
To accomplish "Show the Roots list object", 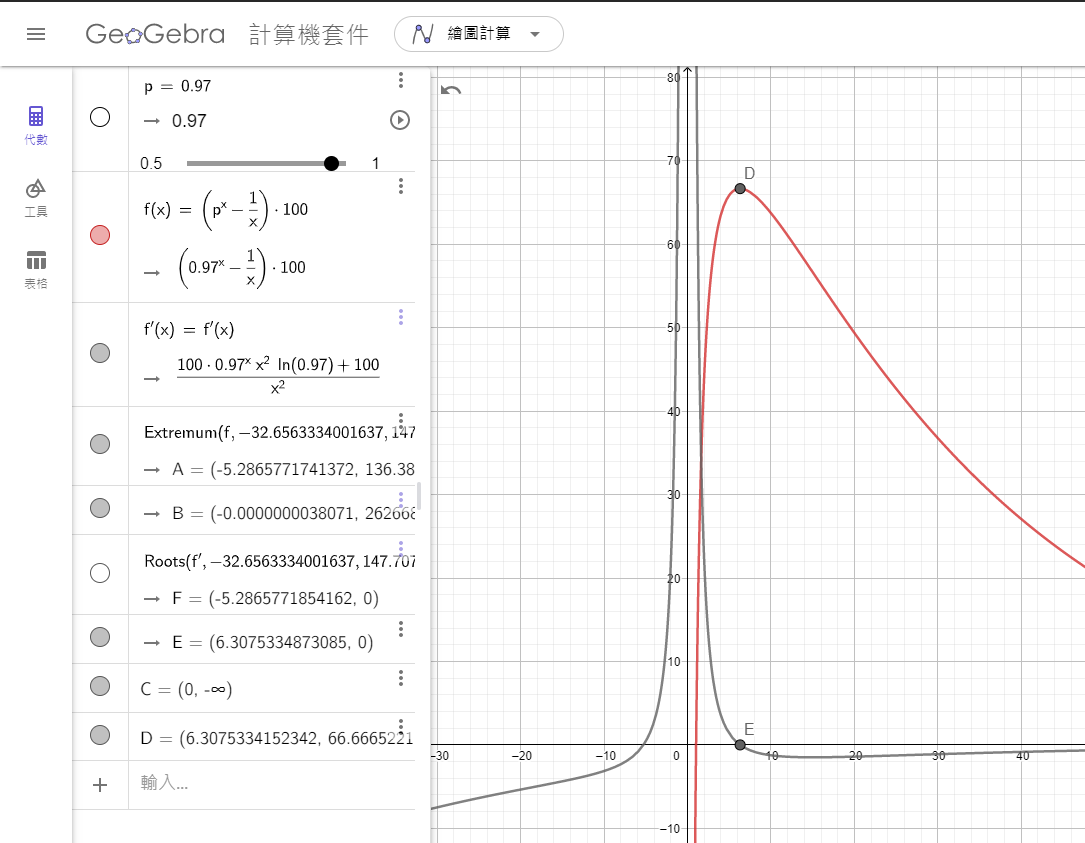I will point(100,573).
